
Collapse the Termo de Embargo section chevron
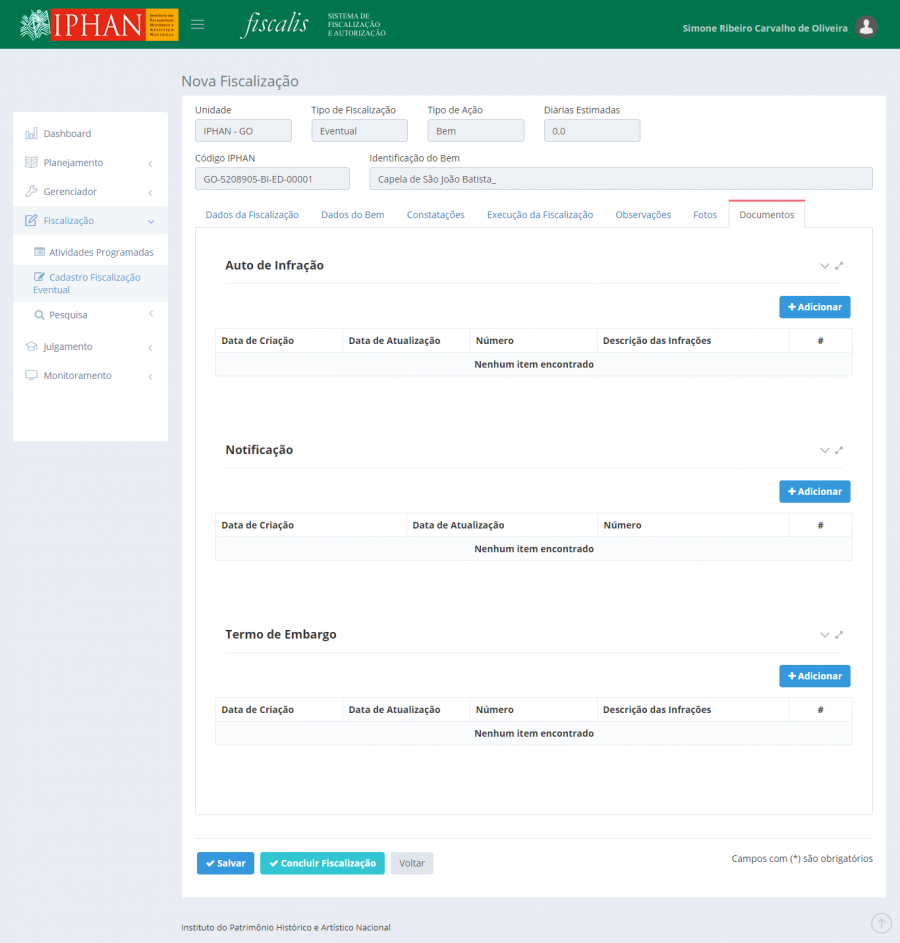click(x=824, y=635)
